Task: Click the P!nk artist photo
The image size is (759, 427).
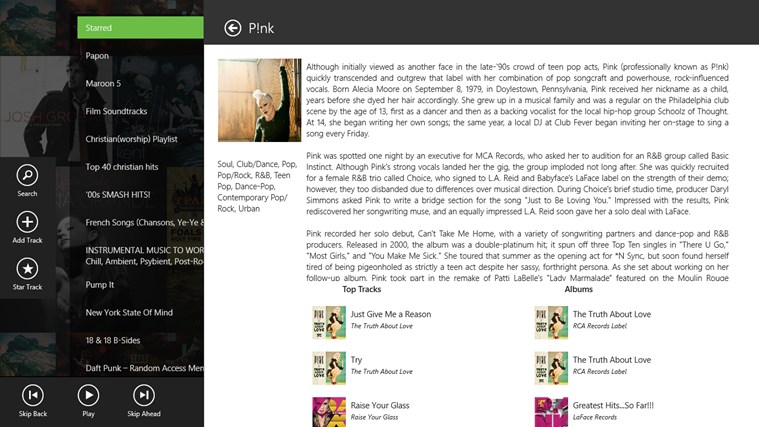Action: (259, 100)
